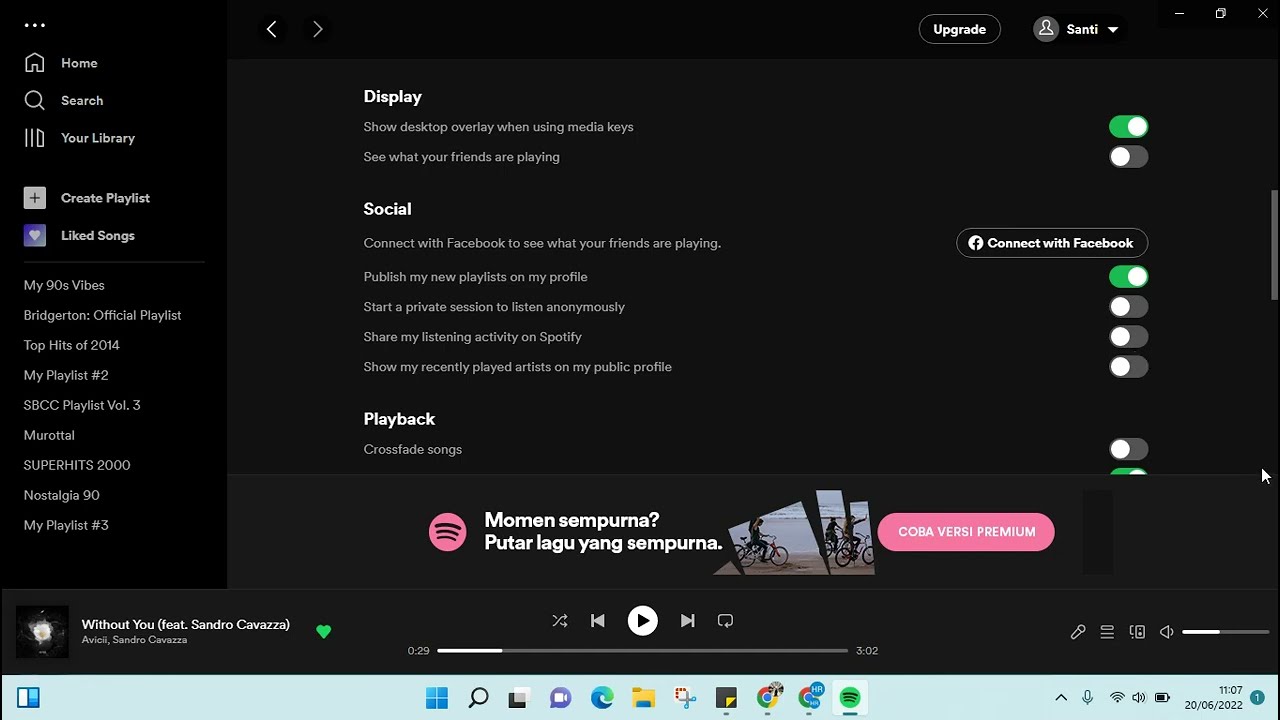Open Microsoft Edge from taskbar
Viewport: 1280px width, 720px height.
602,698
